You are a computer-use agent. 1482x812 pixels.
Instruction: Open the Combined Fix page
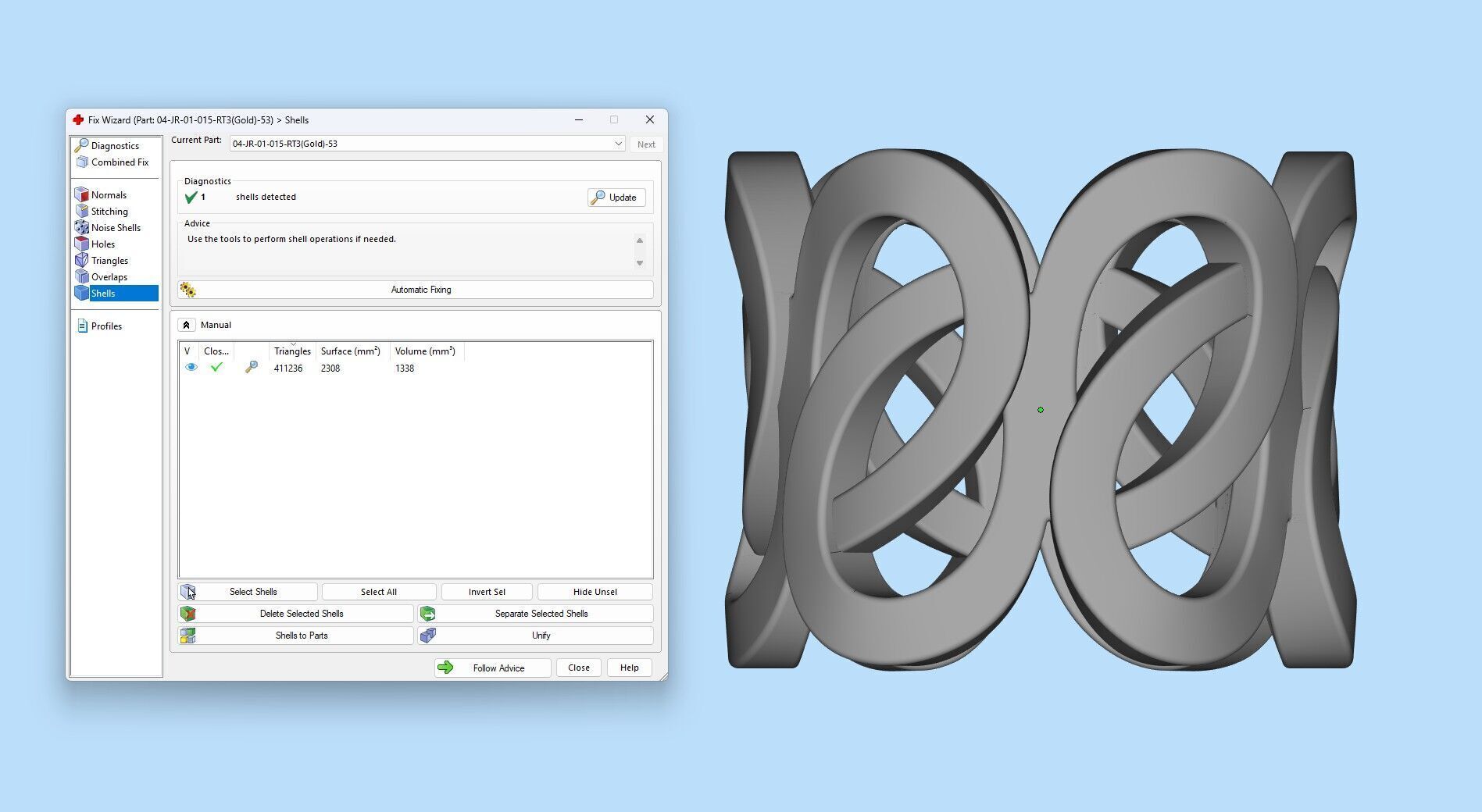click(x=112, y=162)
